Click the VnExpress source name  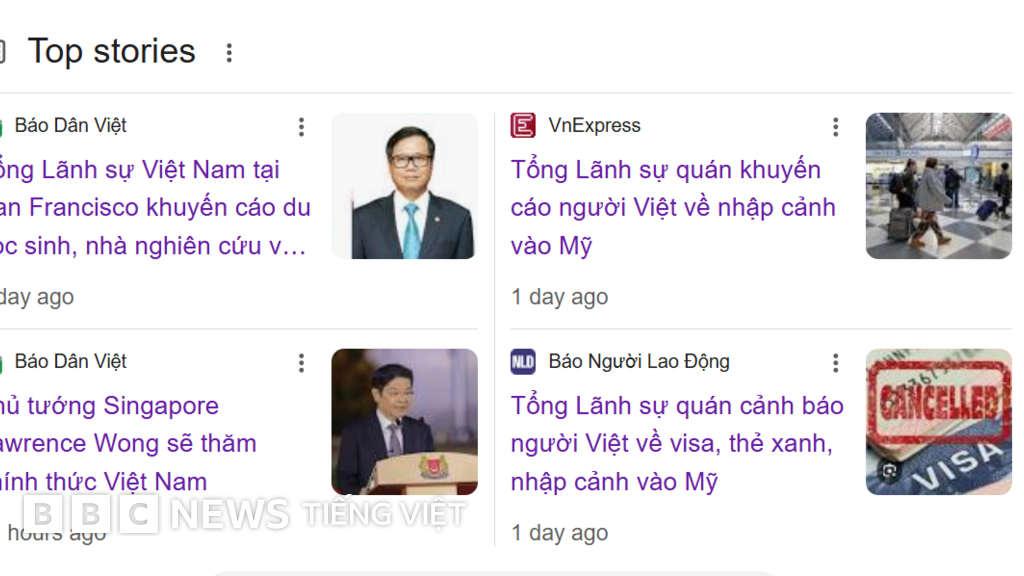594,125
